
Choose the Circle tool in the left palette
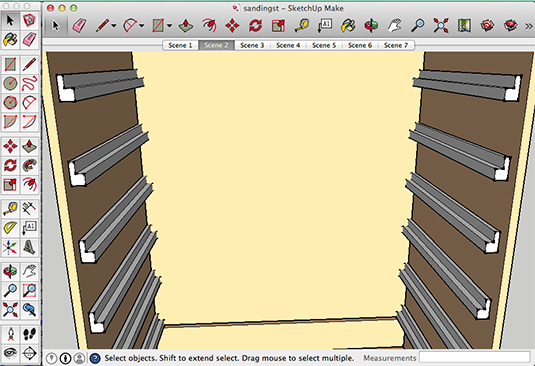coord(10,83)
